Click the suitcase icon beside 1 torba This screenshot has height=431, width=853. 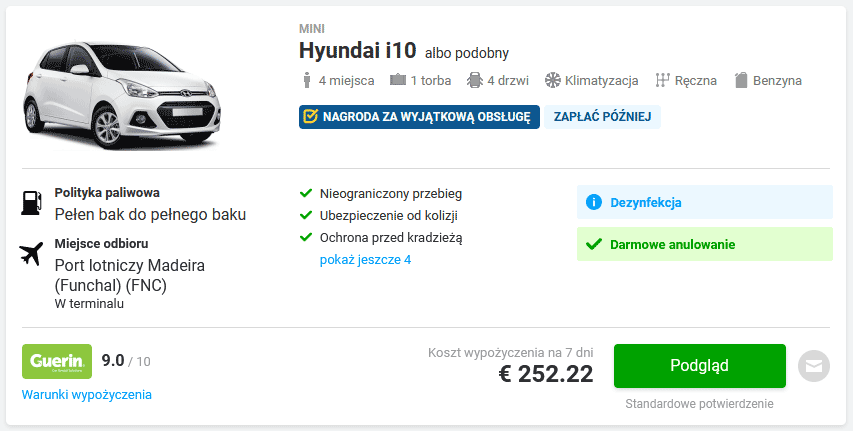(398, 80)
